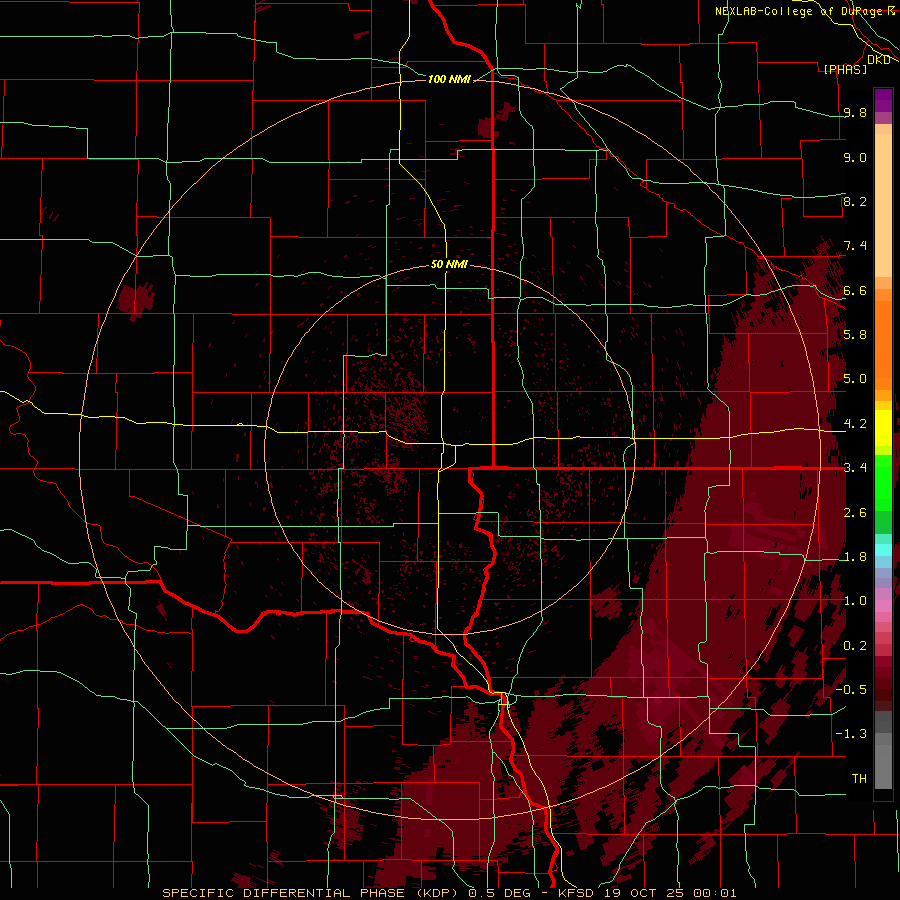This screenshot has height=900, width=900.
Task: Click the 1.8 legend value
Action: coord(855,557)
